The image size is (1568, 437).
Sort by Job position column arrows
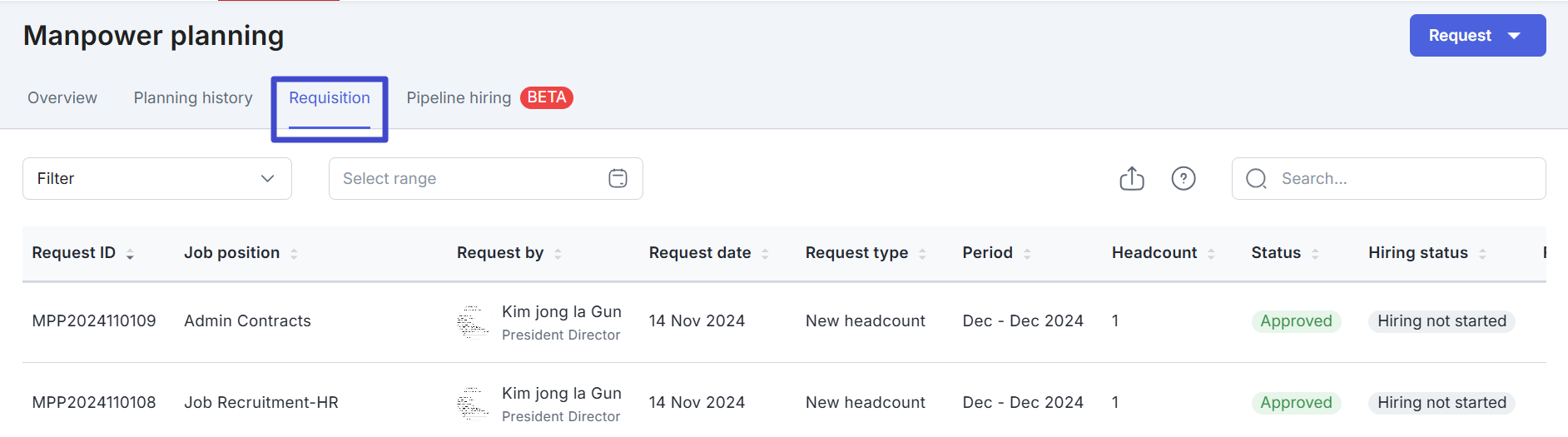(x=294, y=254)
